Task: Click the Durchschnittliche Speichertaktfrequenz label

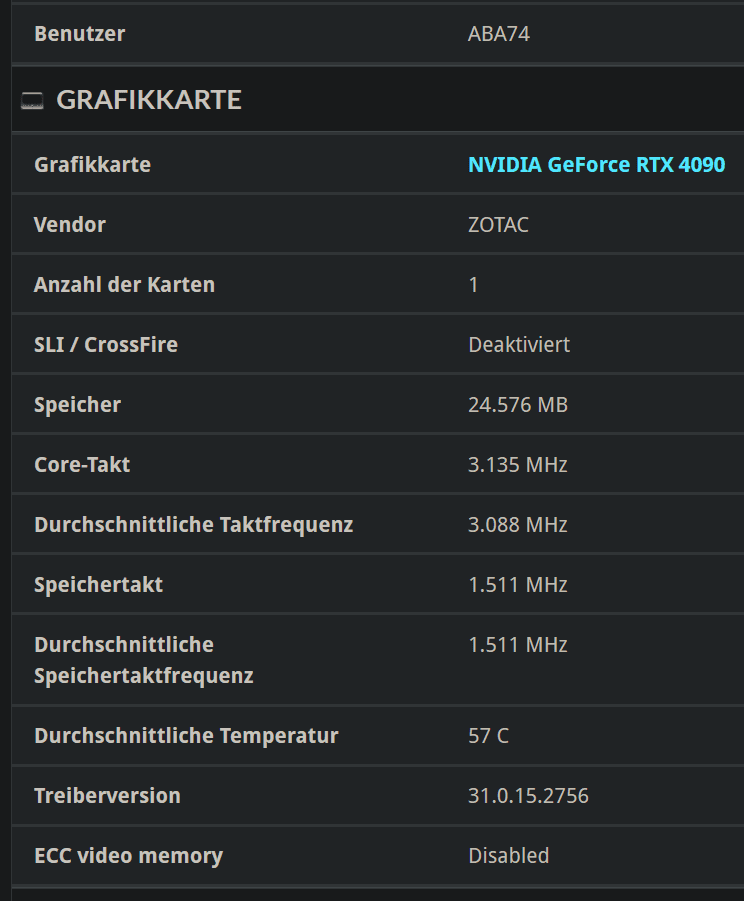Action: click(x=143, y=660)
